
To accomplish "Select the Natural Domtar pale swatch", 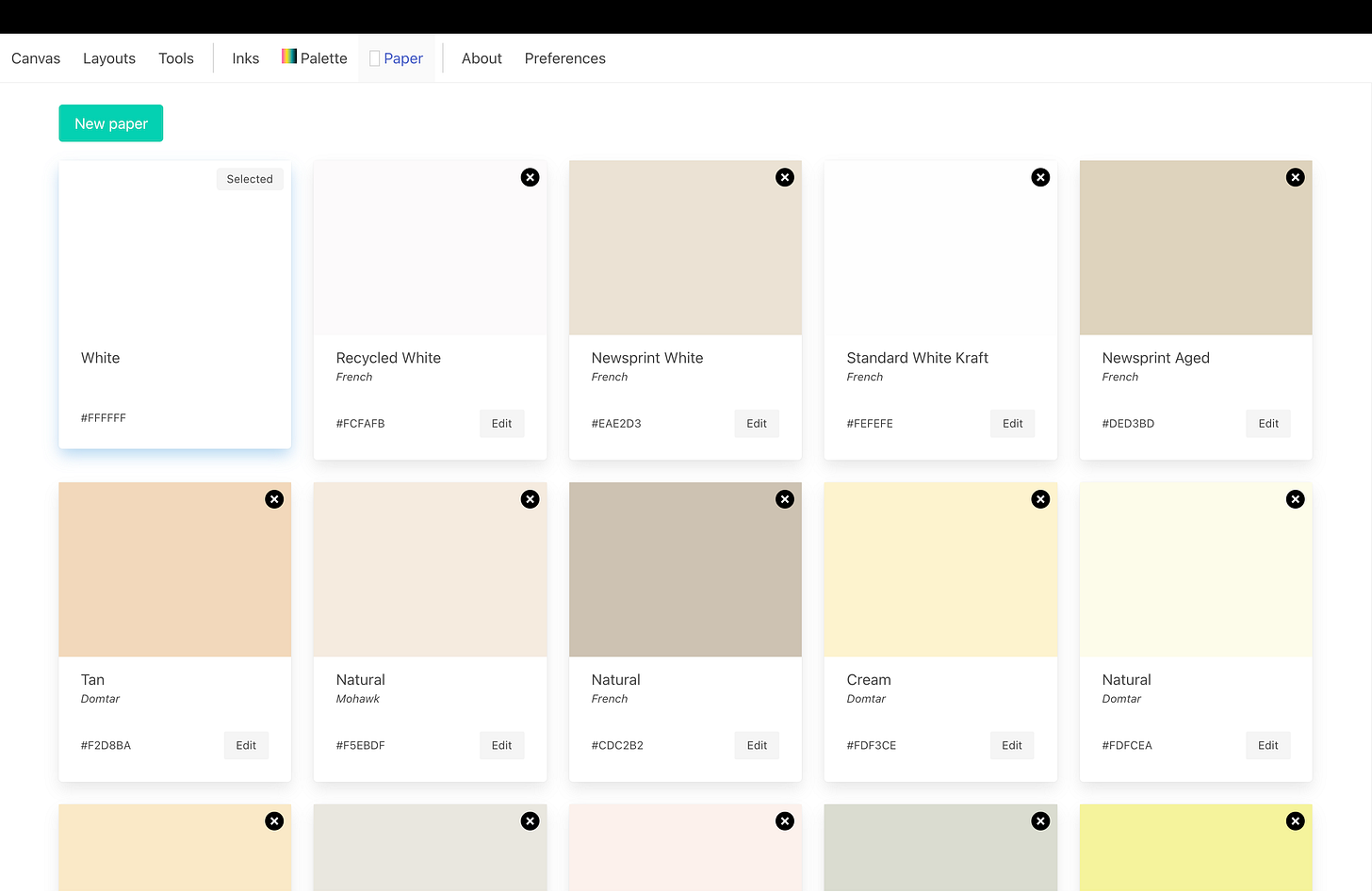I will point(1196,570).
